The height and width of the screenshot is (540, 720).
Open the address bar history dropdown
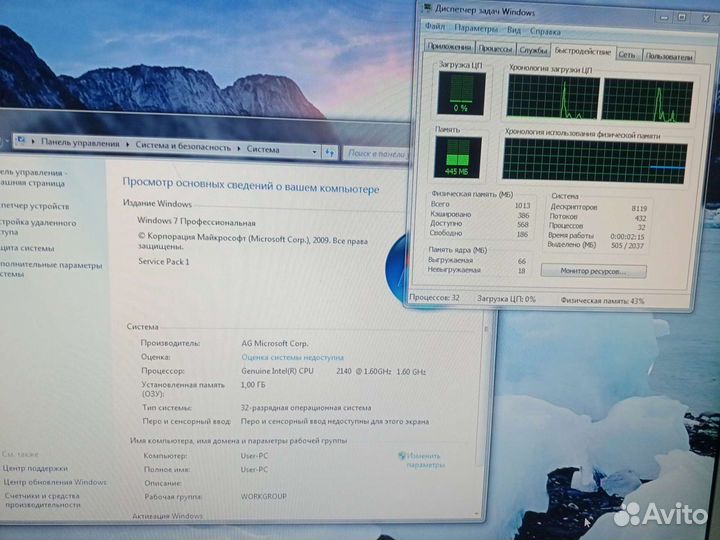pos(314,152)
